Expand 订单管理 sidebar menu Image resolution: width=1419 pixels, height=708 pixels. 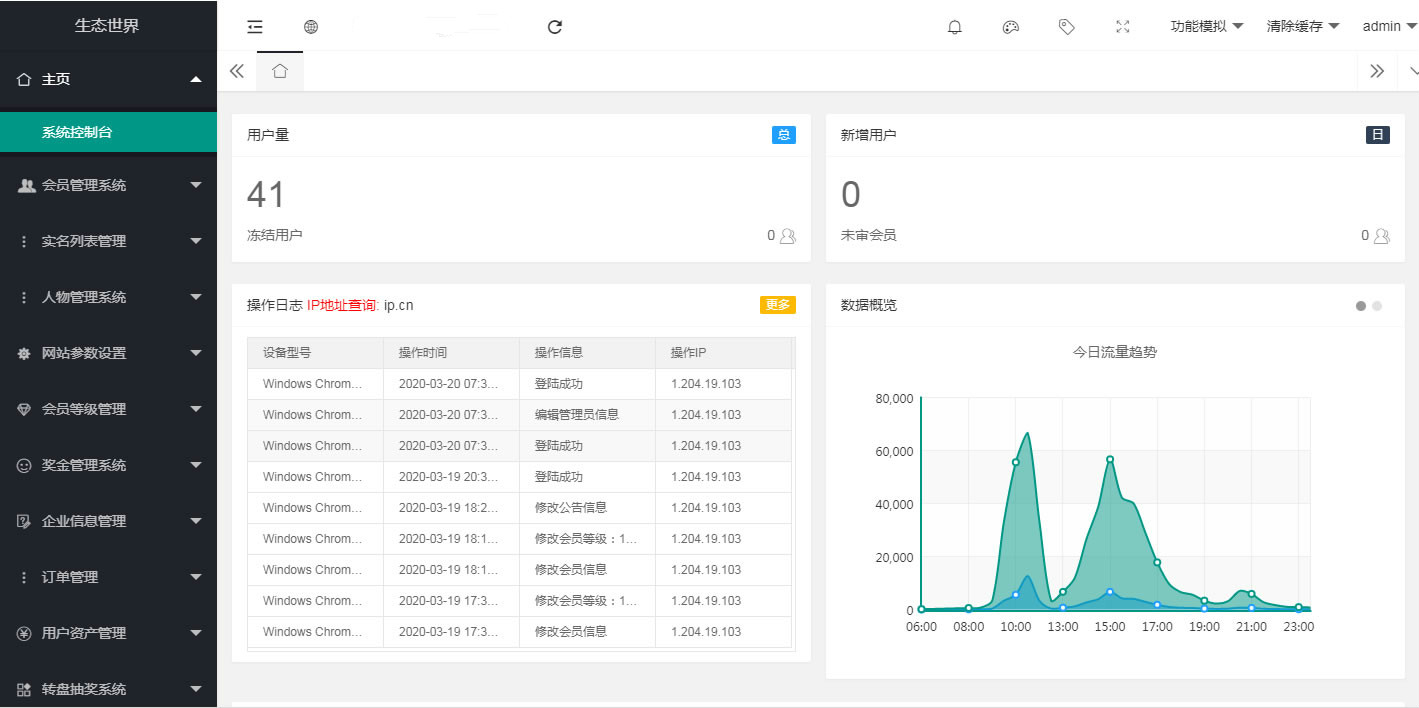tap(108, 577)
